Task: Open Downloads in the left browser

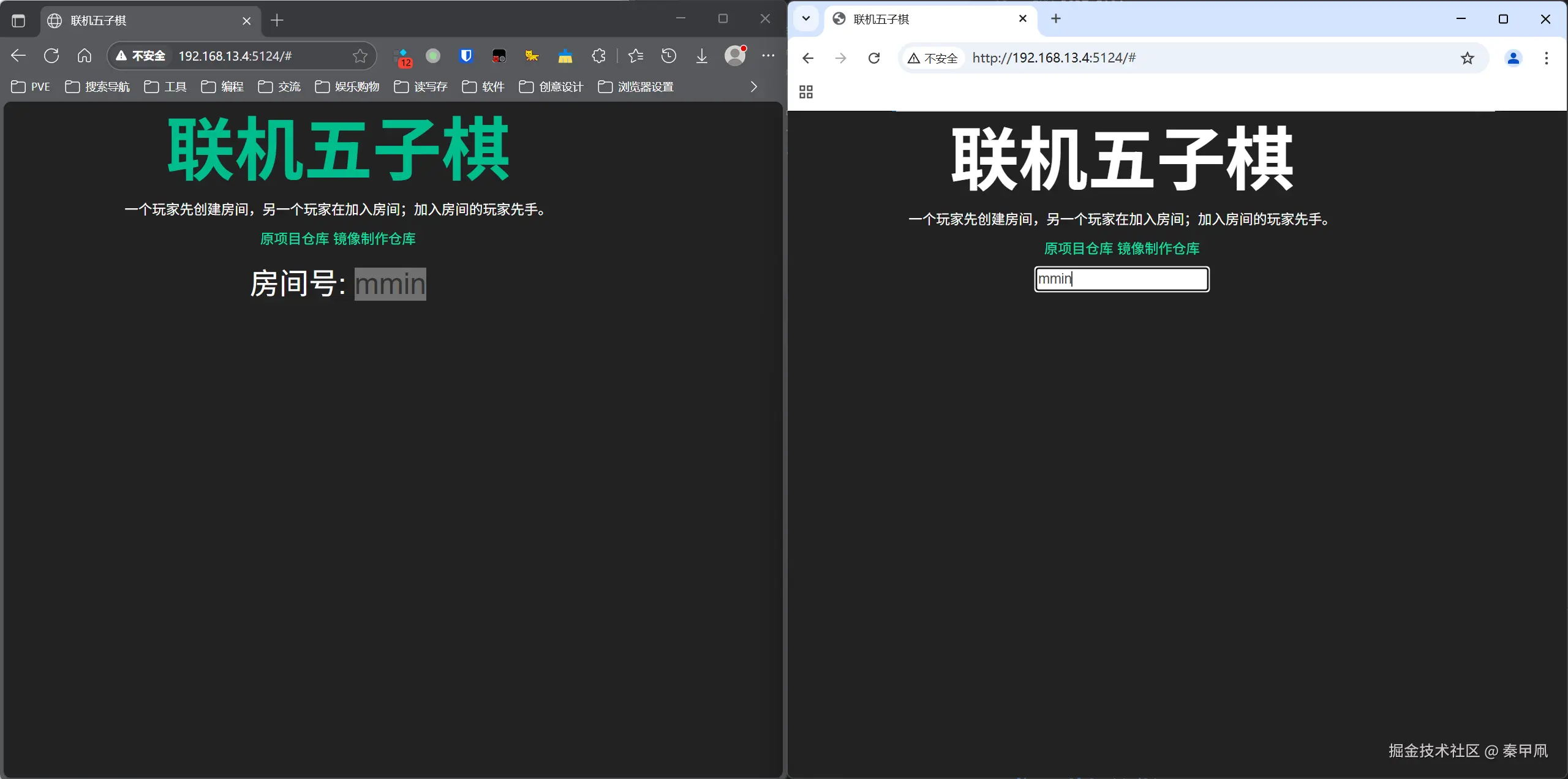Action: (x=701, y=56)
